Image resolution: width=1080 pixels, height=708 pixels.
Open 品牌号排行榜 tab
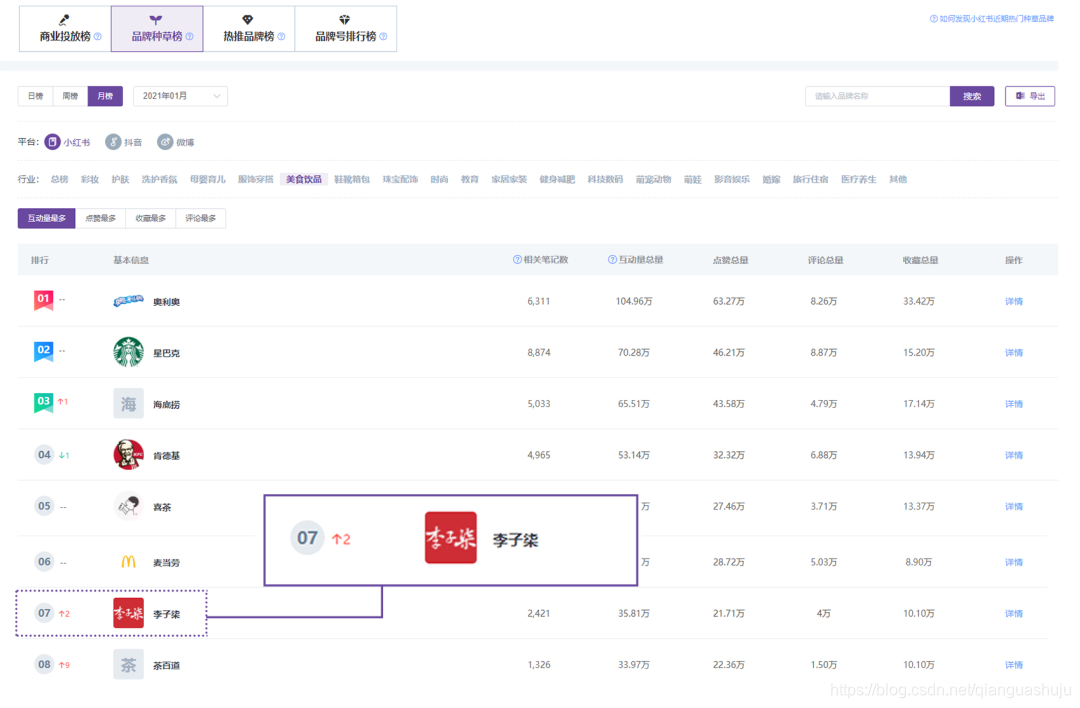346,28
